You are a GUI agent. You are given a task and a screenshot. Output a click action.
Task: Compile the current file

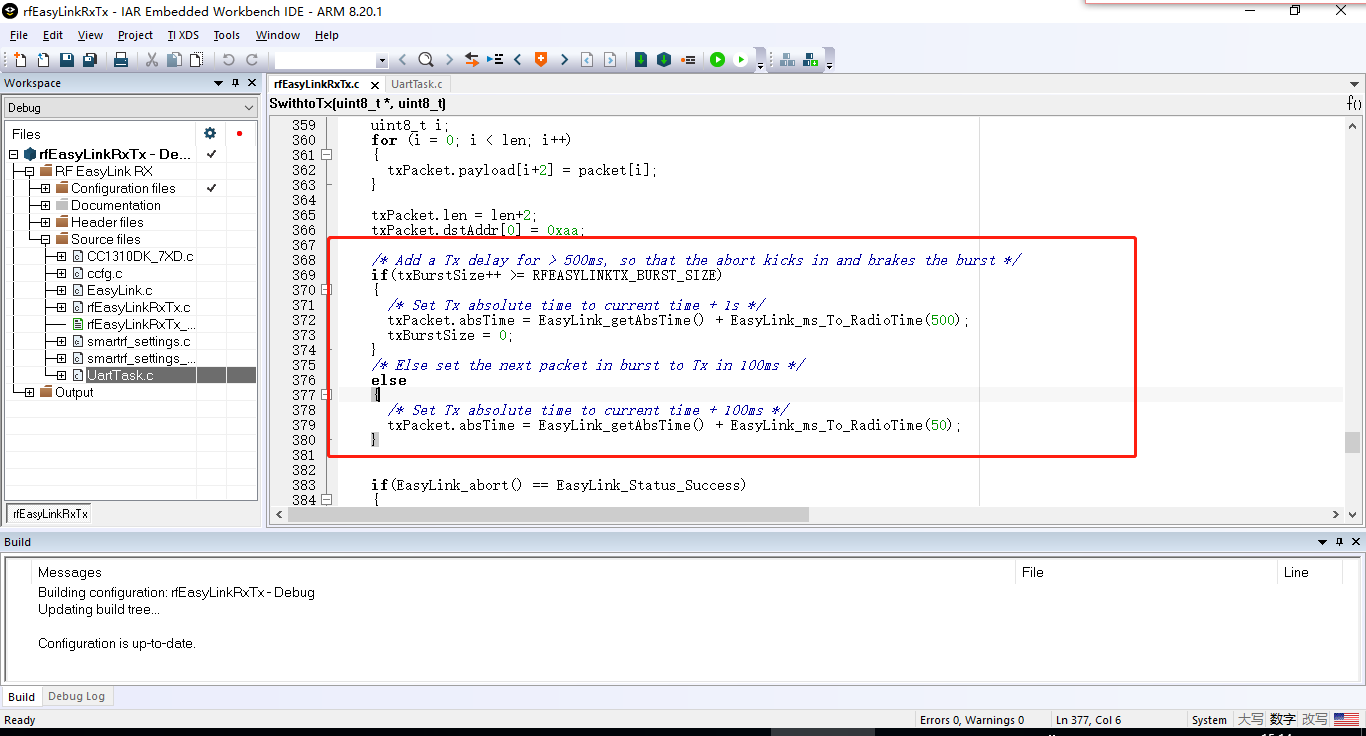[641, 60]
